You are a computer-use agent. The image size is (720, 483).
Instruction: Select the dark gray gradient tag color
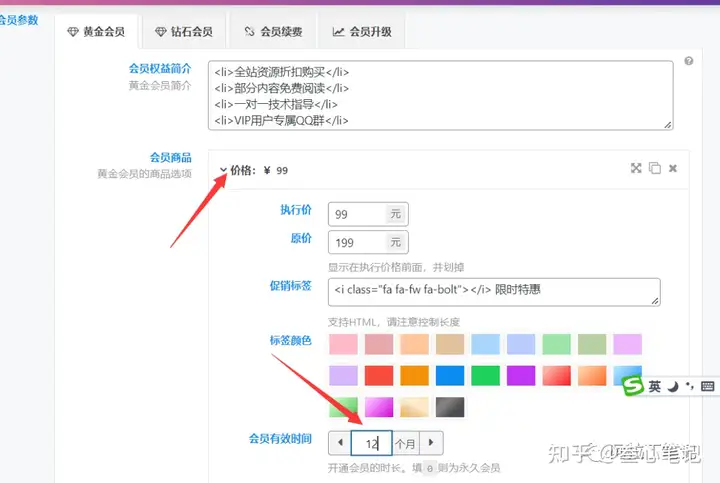click(x=450, y=407)
